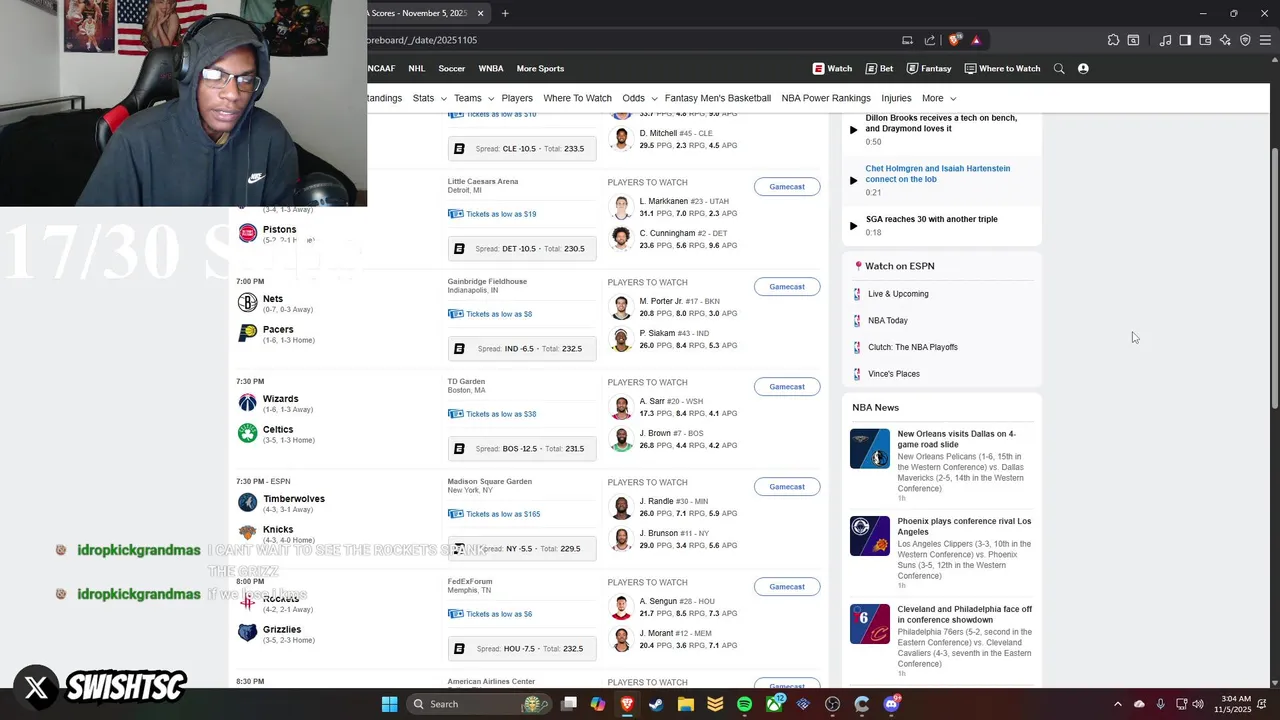Open the Brave Wallet icon

[x=1205, y=40]
